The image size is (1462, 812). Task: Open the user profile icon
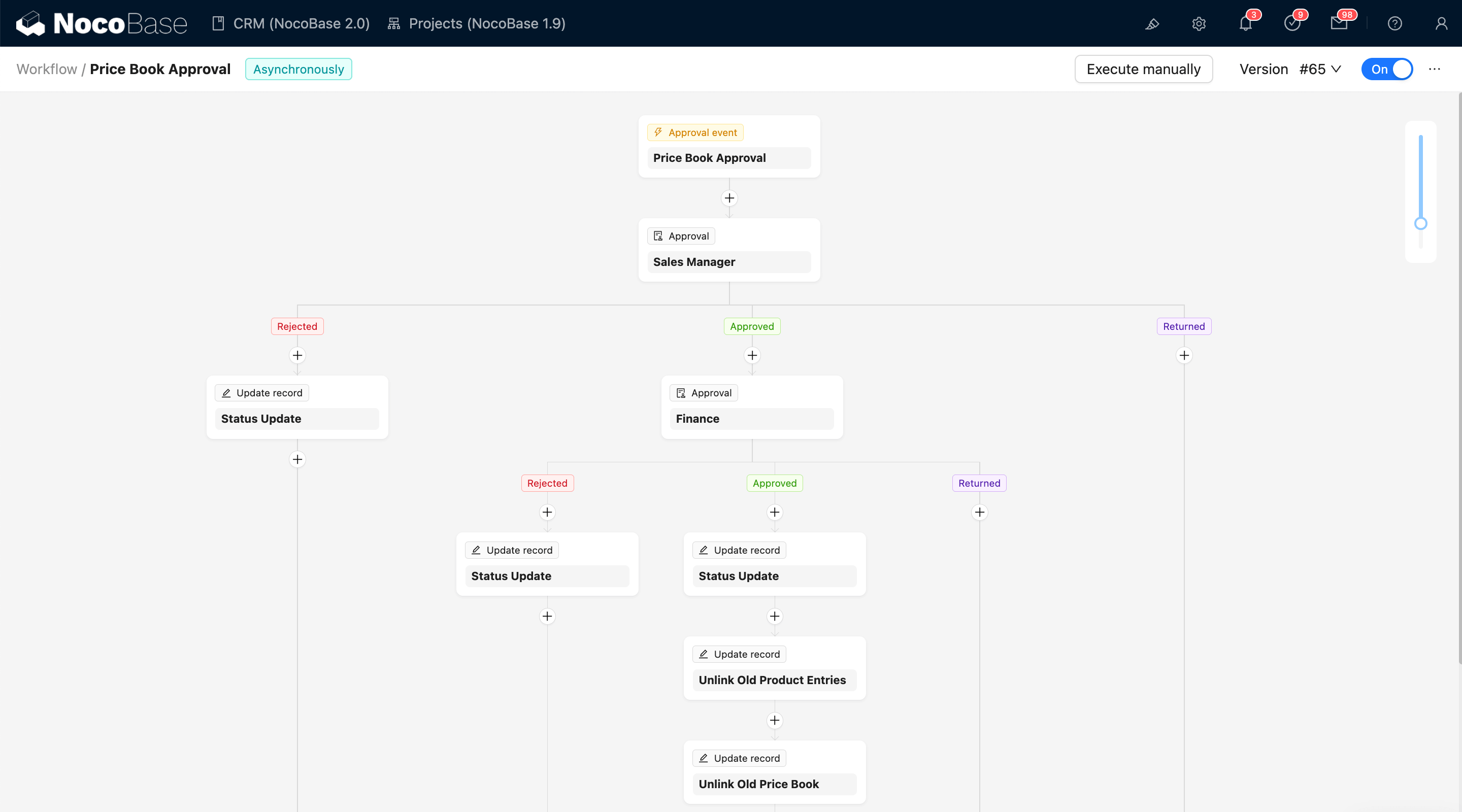[x=1441, y=24]
